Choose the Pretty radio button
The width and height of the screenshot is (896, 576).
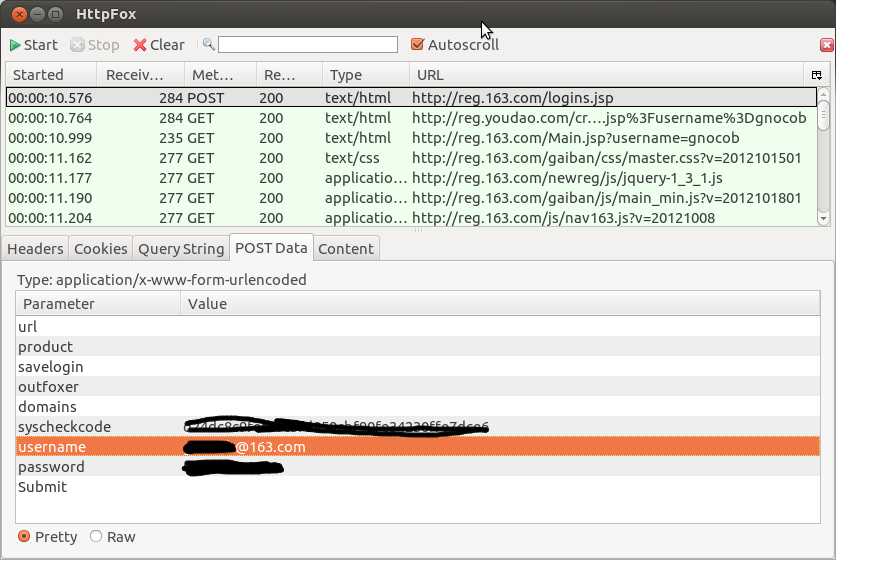point(24,537)
